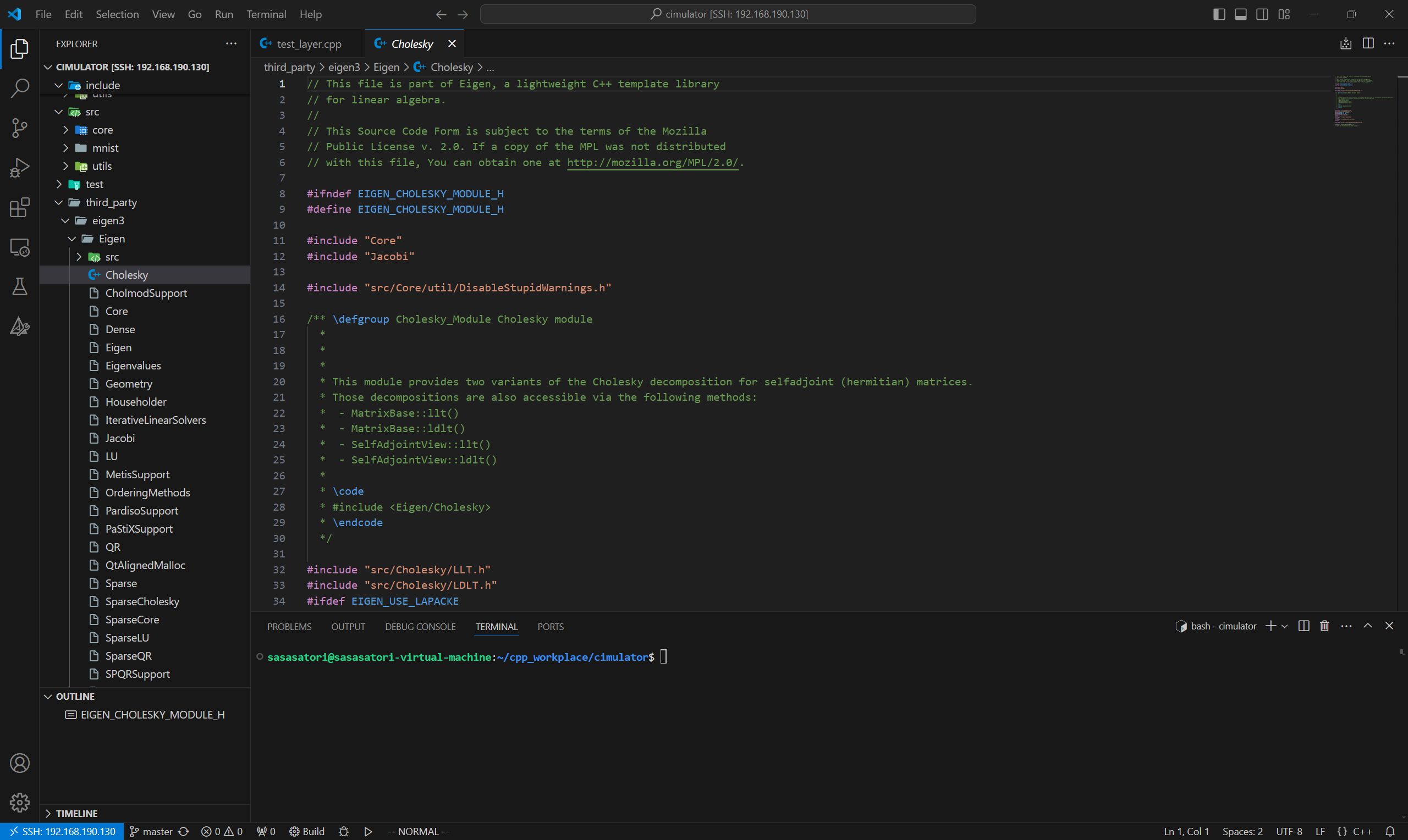The width and height of the screenshot is (1408, 840).
Task: Click the SSH remote host status button
Action: (x=62, y=832)
